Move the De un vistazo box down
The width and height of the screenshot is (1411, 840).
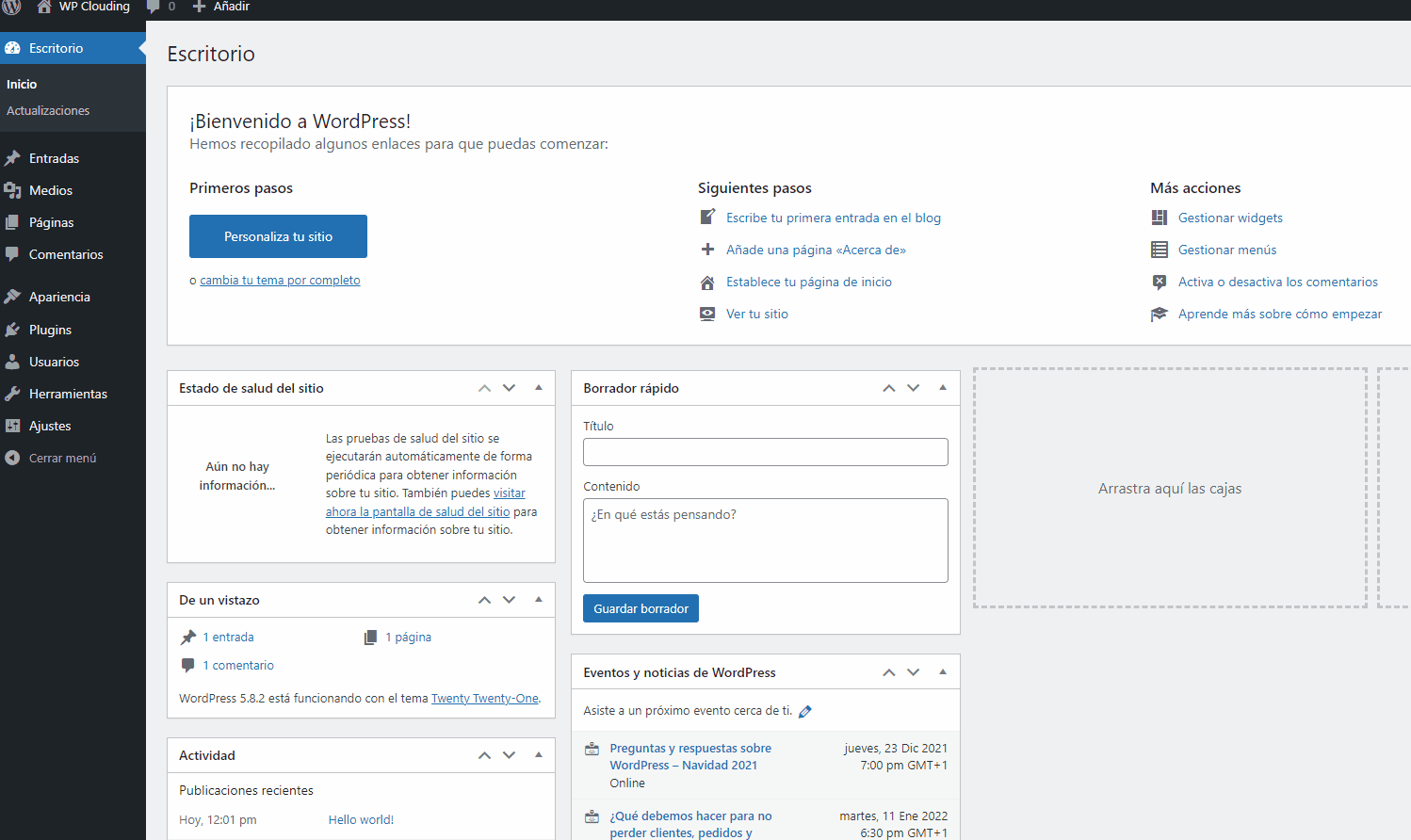point(510,600)
